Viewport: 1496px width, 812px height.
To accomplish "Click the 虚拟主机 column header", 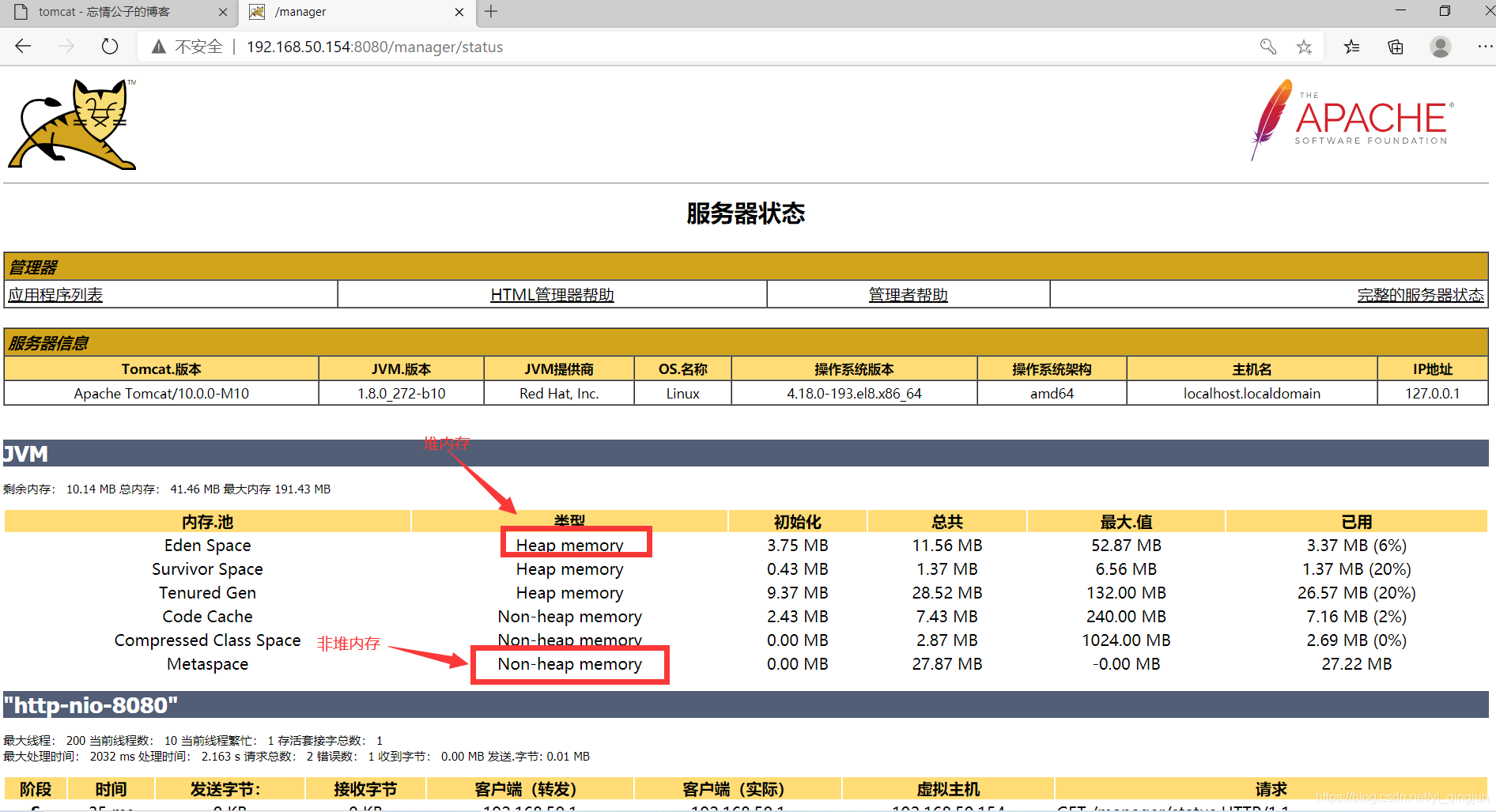I will tap(948, 789).
